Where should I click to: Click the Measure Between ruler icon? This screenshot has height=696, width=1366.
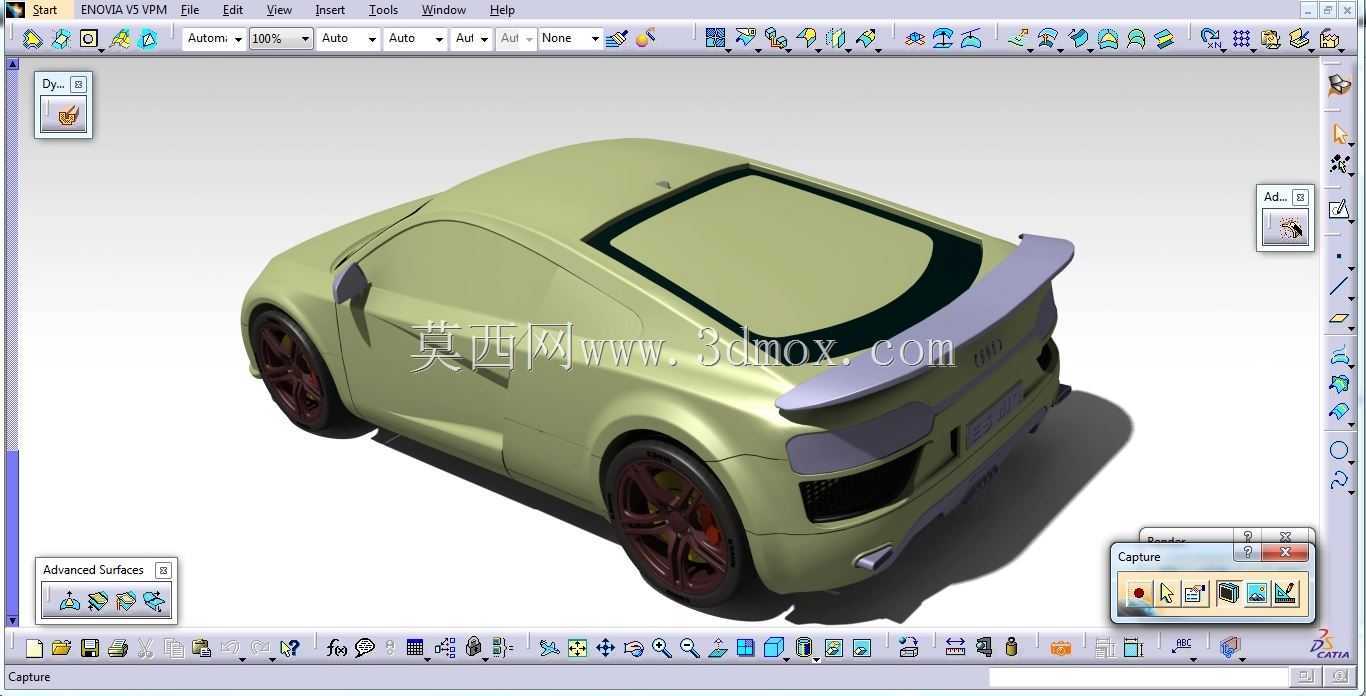[955, 648]
